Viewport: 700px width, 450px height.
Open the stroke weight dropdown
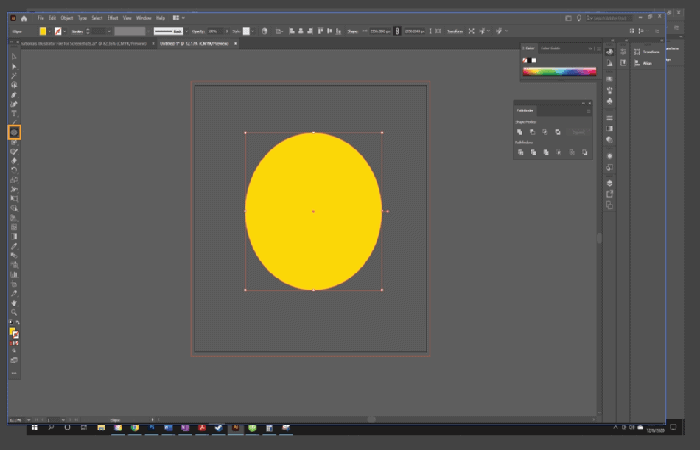pos(109,31)
